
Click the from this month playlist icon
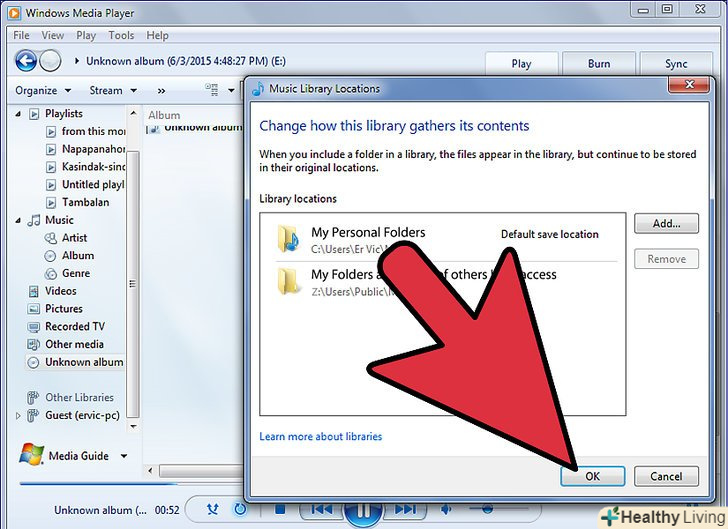[51, 132]
